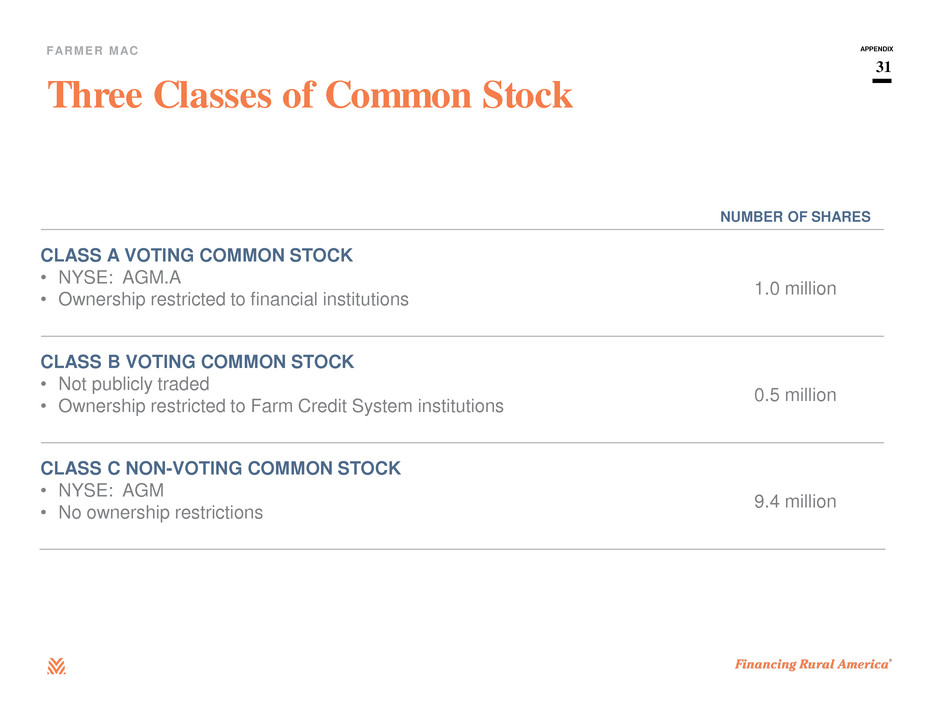This screenshot has width=940, height=705.
Task: Select the 9.4 million share value
Action: pyautogui.click(x=795, y=501)
